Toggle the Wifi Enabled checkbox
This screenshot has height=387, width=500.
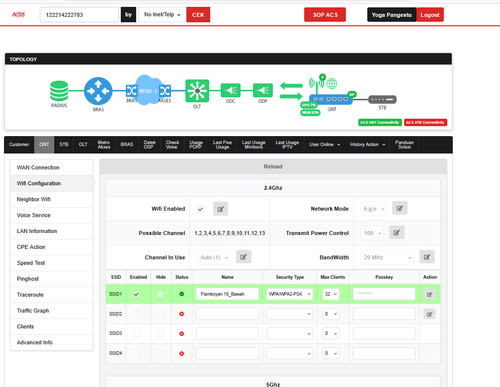click(200, 209)
